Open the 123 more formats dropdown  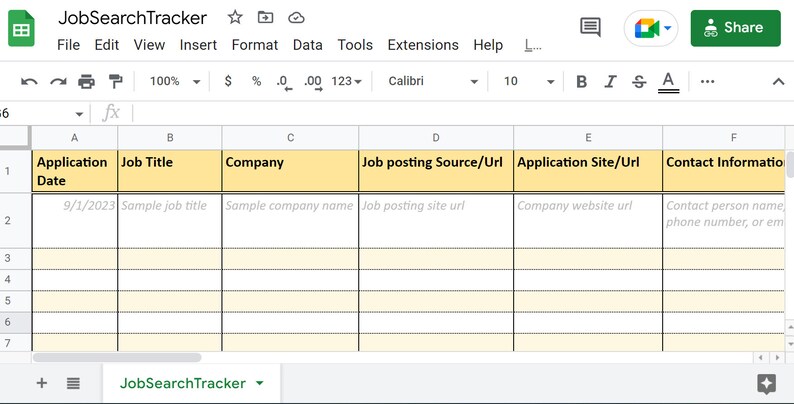click(x=346, y=82)
